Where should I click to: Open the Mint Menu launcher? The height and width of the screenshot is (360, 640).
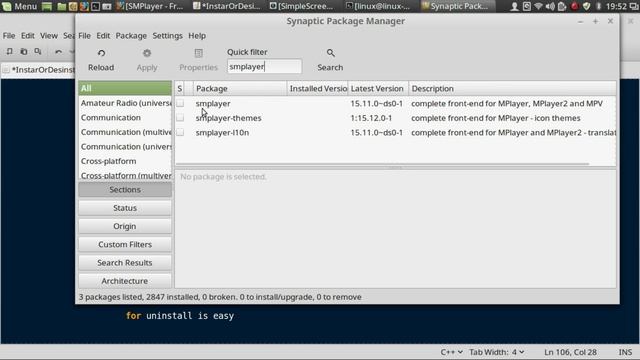[x=20, y=6]
